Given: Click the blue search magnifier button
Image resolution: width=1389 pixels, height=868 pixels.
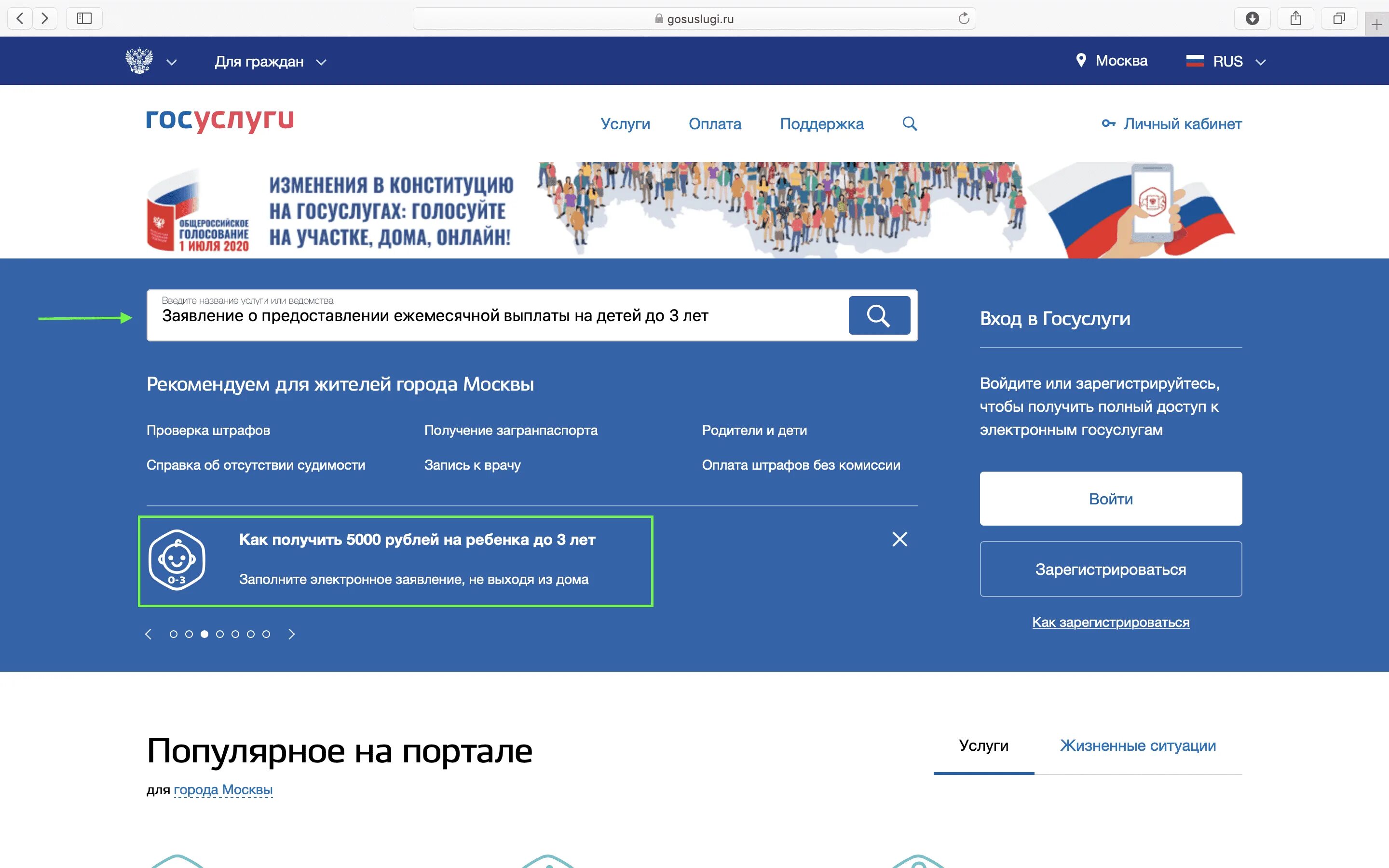Looking at the screenshot, I should pyautogui.click(x=879, y=315).
